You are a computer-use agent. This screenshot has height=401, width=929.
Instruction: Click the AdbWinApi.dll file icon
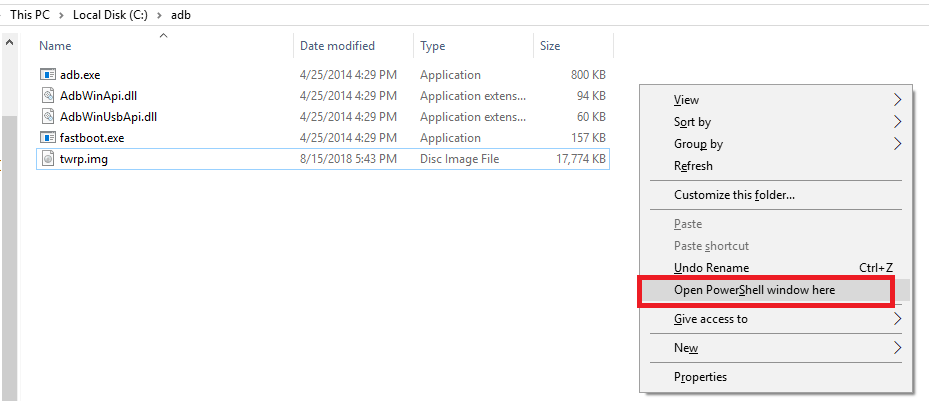pos(48,95)
